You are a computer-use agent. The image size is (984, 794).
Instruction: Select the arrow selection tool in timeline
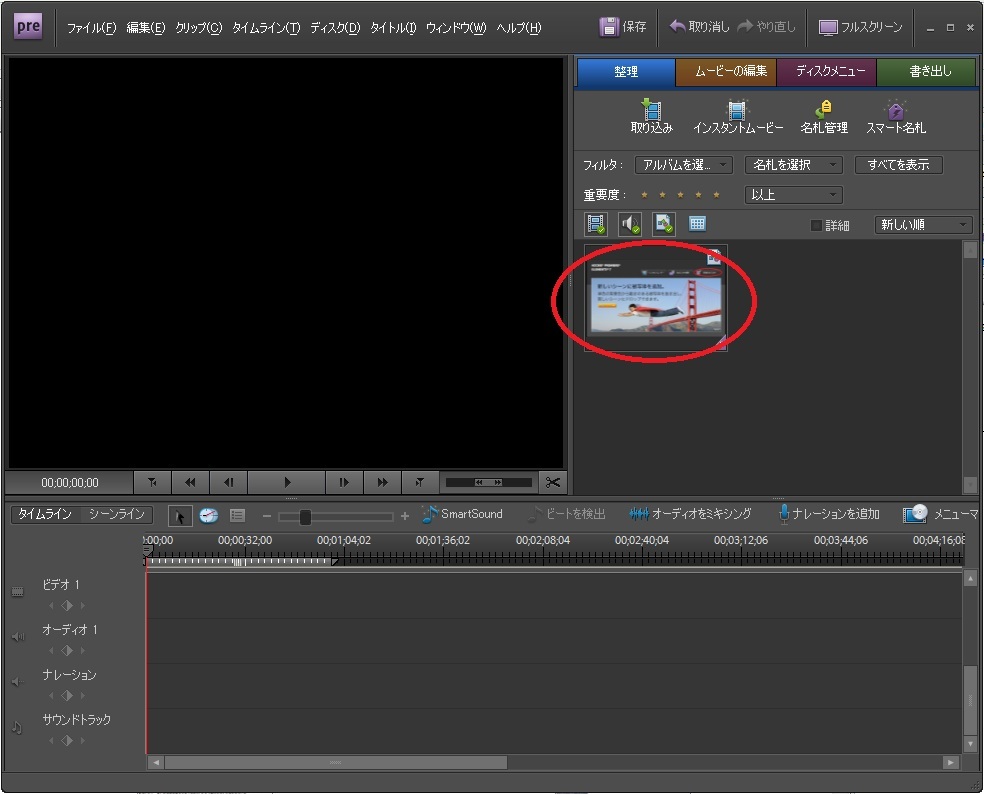tap(180, 515)
